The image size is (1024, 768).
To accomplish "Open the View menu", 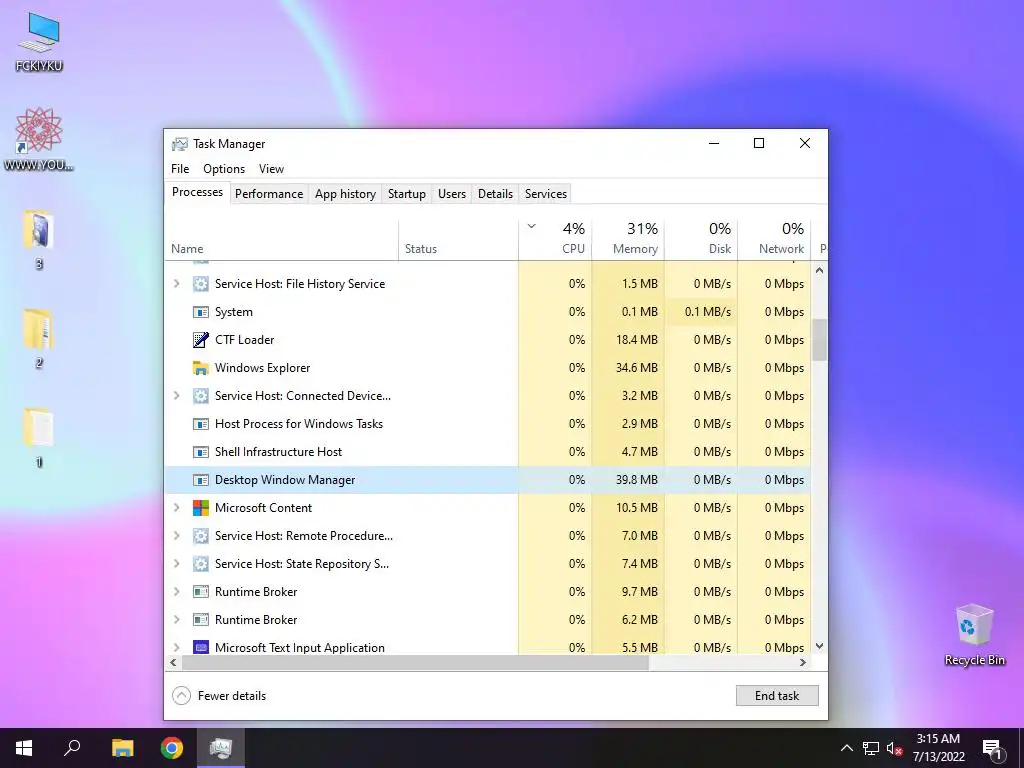I will (x=271, y=168).
